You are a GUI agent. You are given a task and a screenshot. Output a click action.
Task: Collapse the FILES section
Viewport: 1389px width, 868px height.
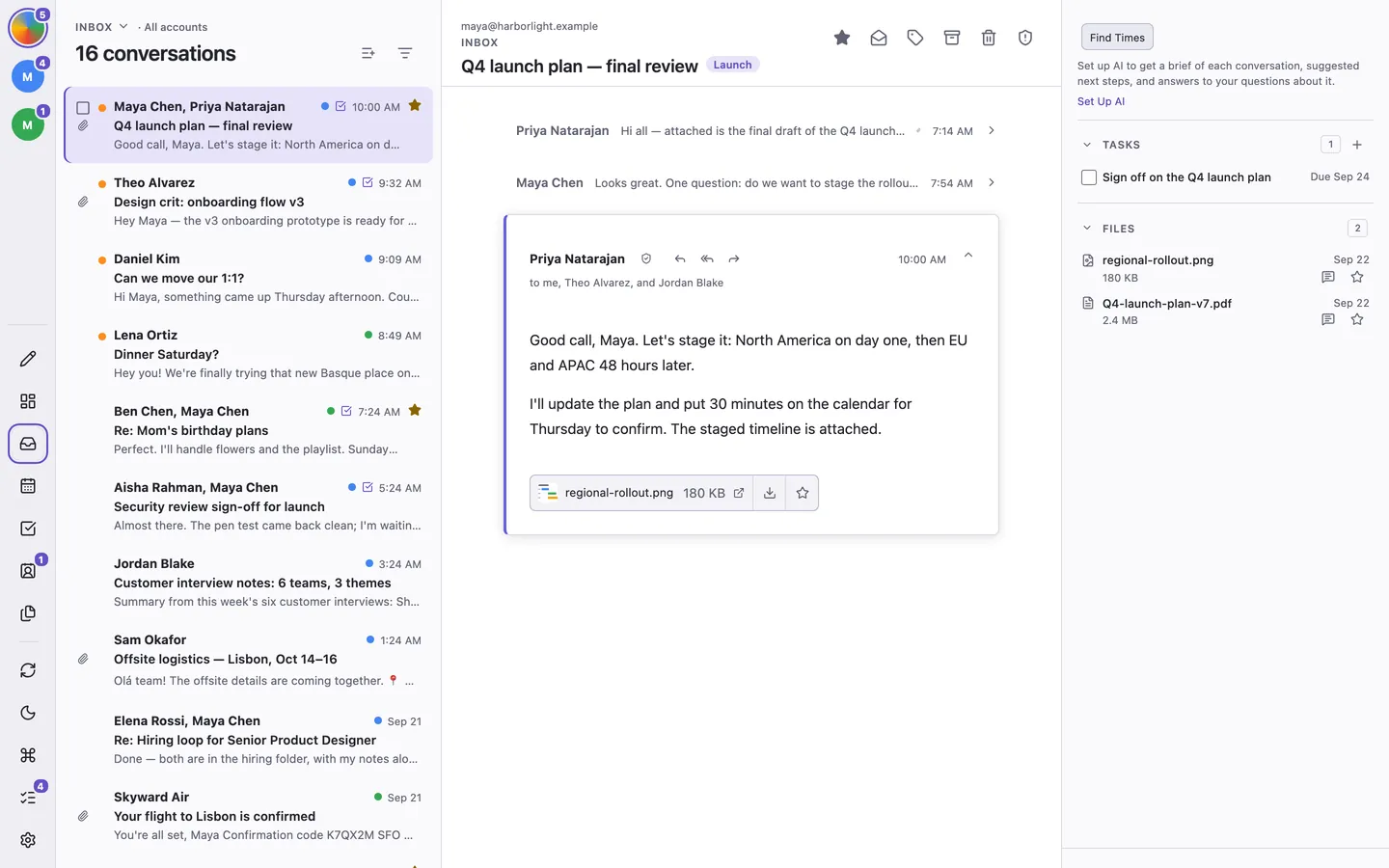click(1087, 229)
